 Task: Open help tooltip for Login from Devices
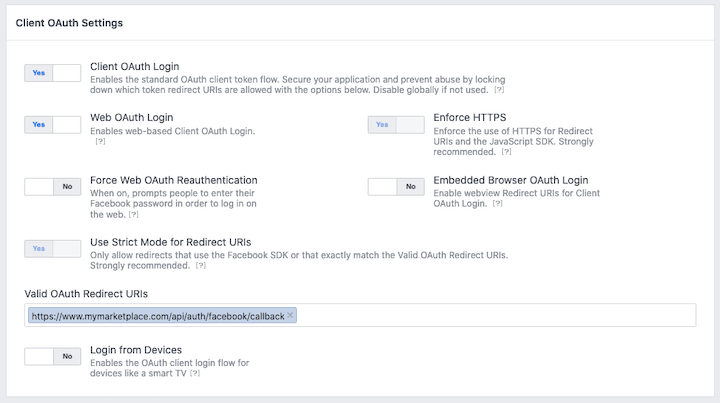point(195,372)
